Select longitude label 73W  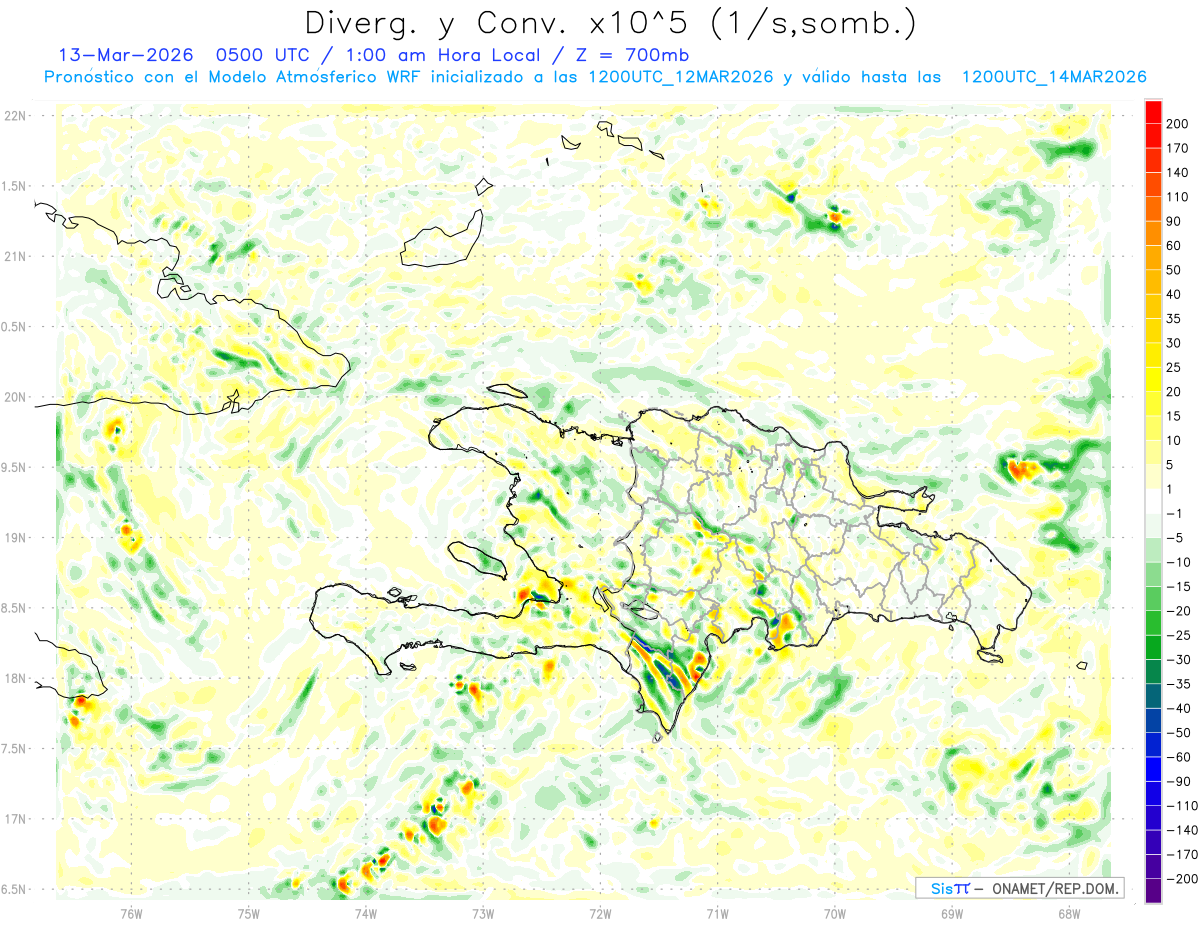point(483,913)
